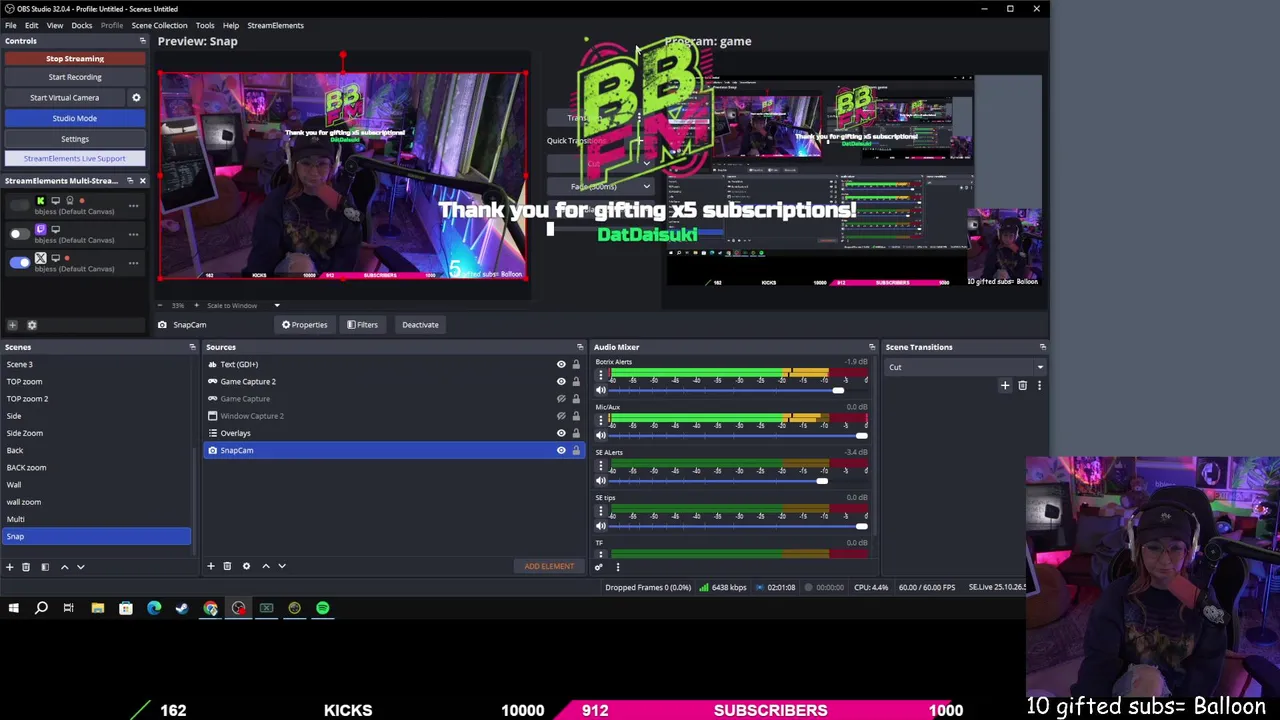Click the ADD ELEMENT button

(x=549, y=566)
